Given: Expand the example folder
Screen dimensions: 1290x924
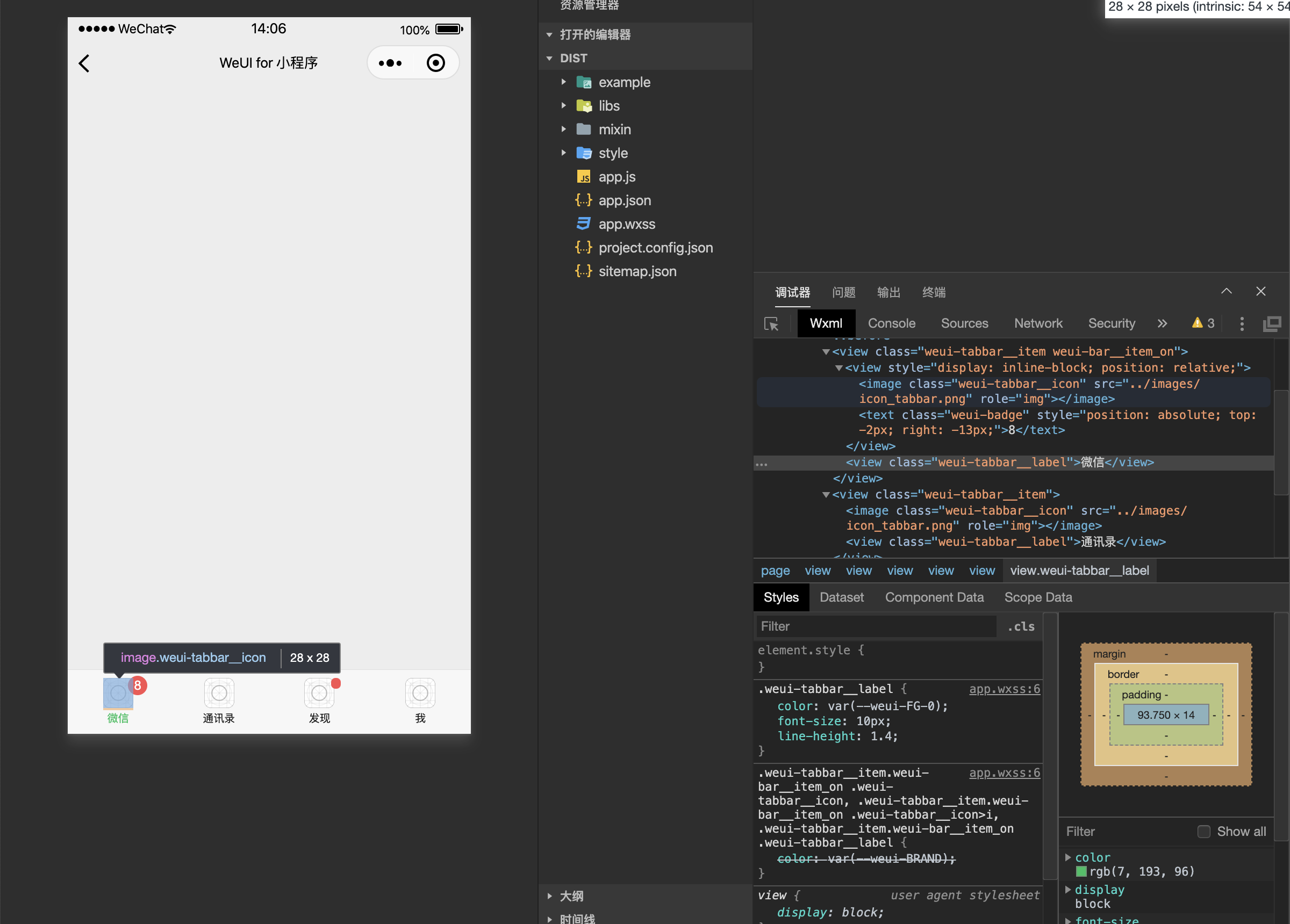Looking at the screenshot, I should click(624, 82).
